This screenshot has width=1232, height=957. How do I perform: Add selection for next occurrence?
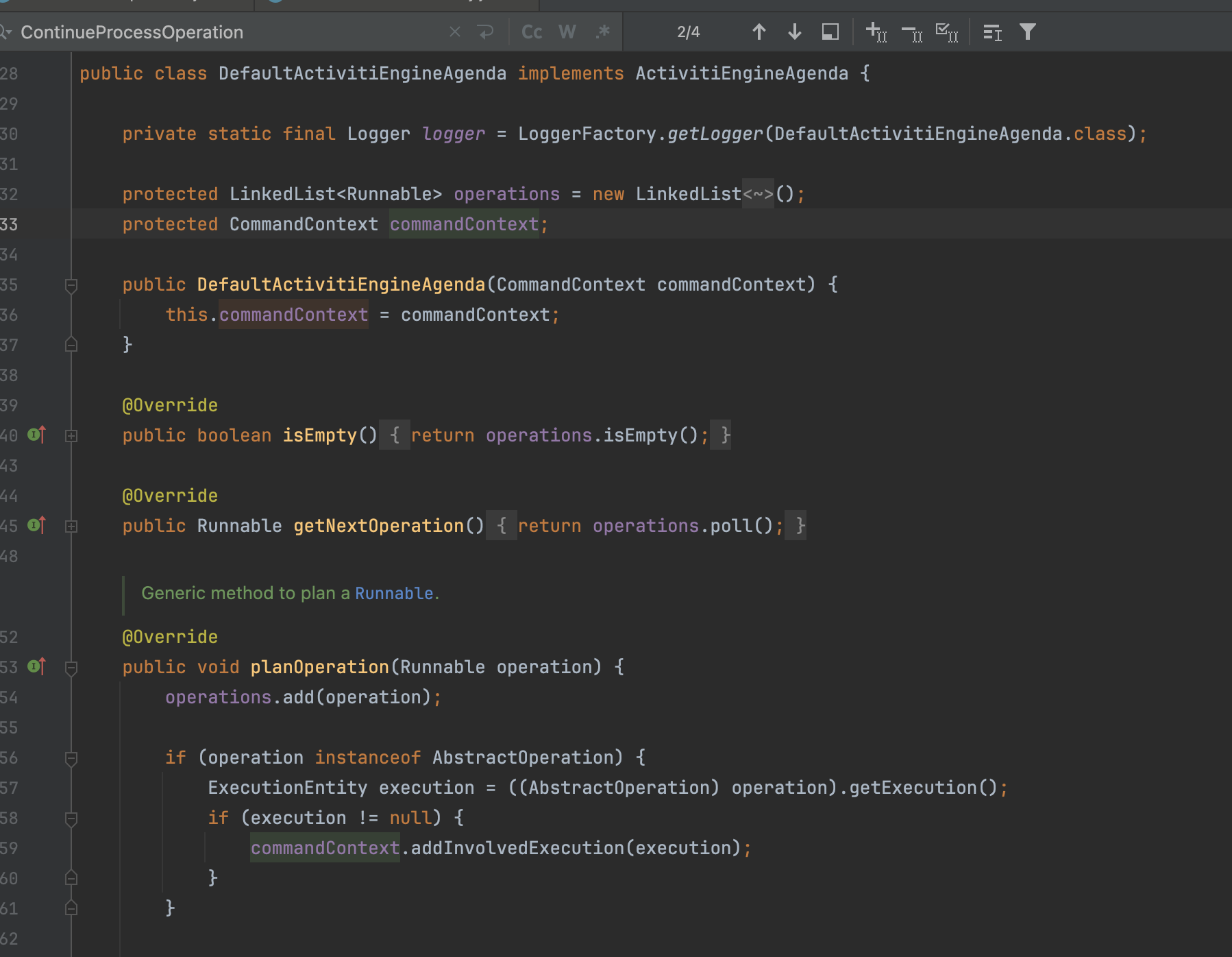coord(876,32)
